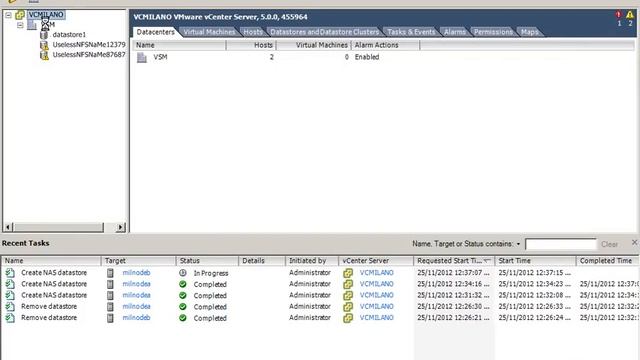
Task: Click the inventory tree scroll-left arrow
Action: [8, 227]
